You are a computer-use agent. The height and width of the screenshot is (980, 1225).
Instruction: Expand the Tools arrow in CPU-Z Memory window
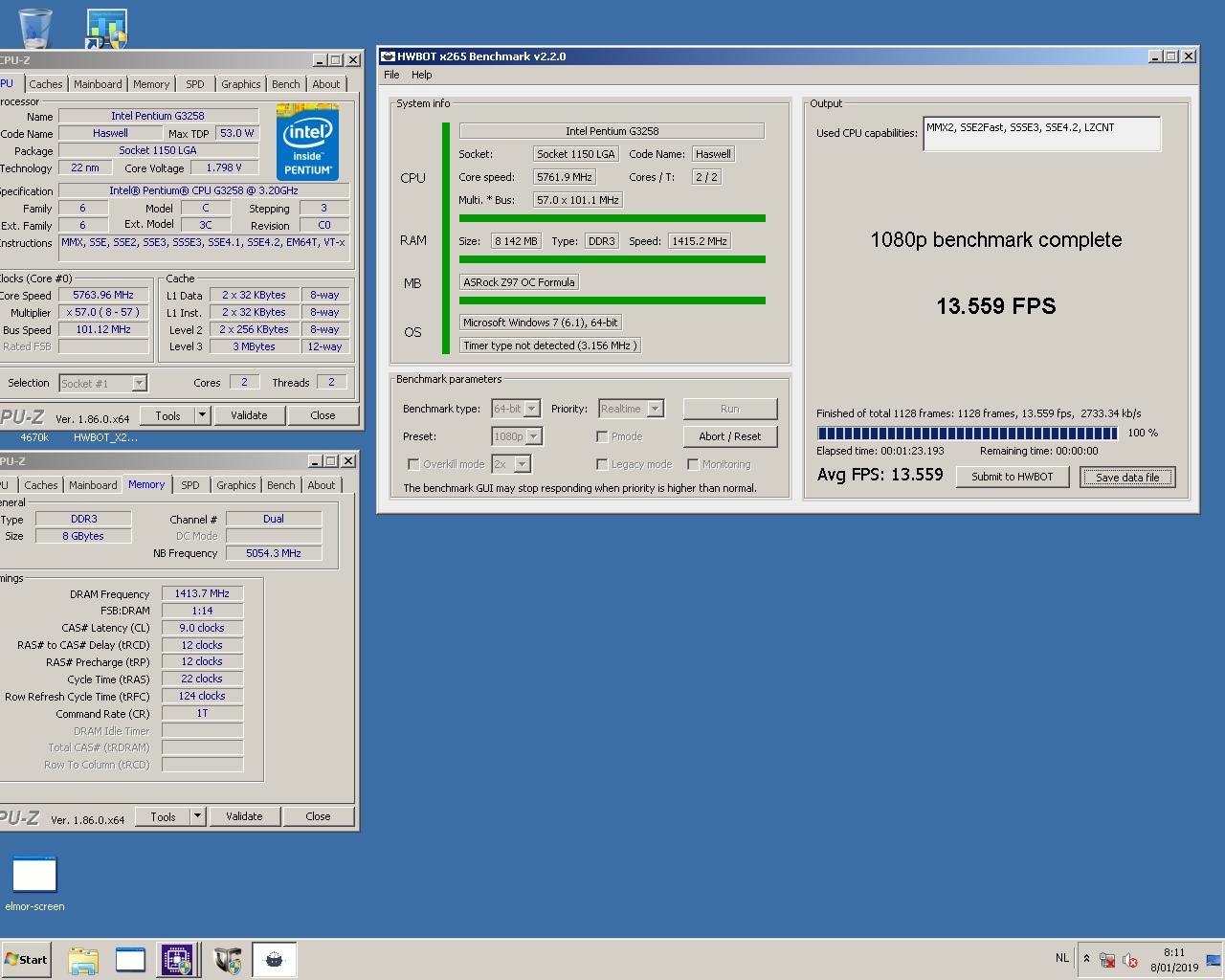(197, 816)
